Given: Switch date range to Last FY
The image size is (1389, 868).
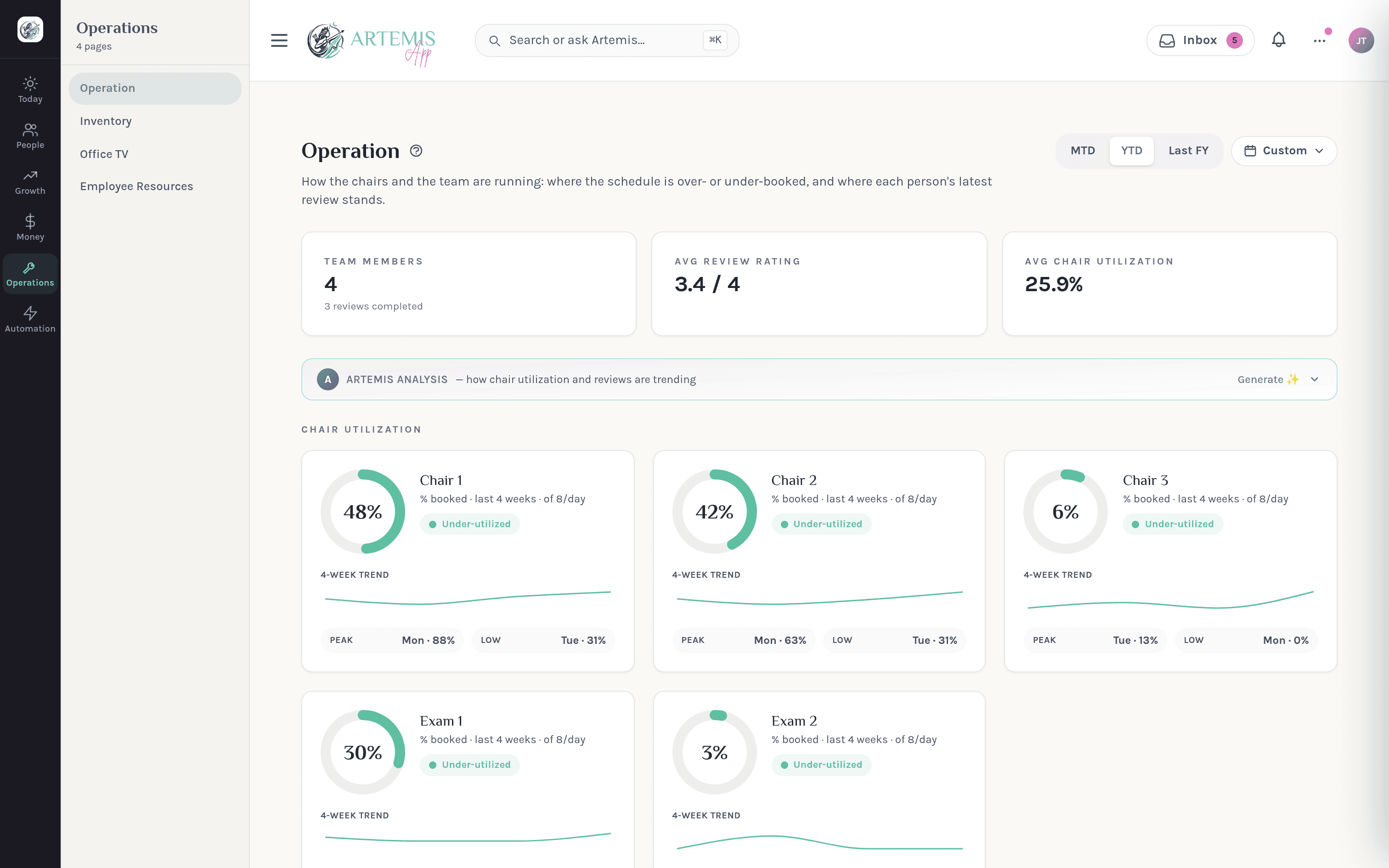Looking at the screenshot, I should coord(1188,151).
